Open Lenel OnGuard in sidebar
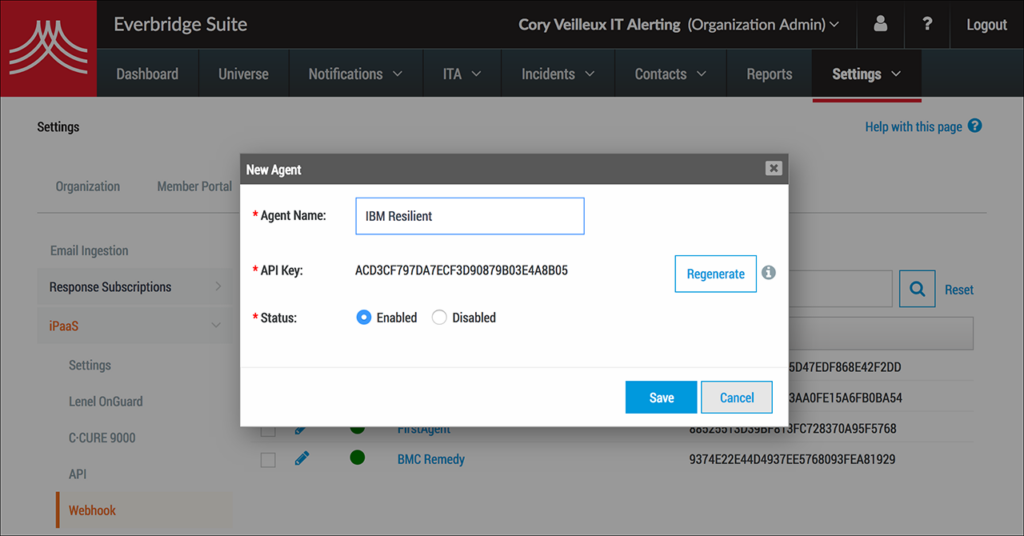Screen dimensions: 1024x536 pyautogui.click(x=106, y=402)
